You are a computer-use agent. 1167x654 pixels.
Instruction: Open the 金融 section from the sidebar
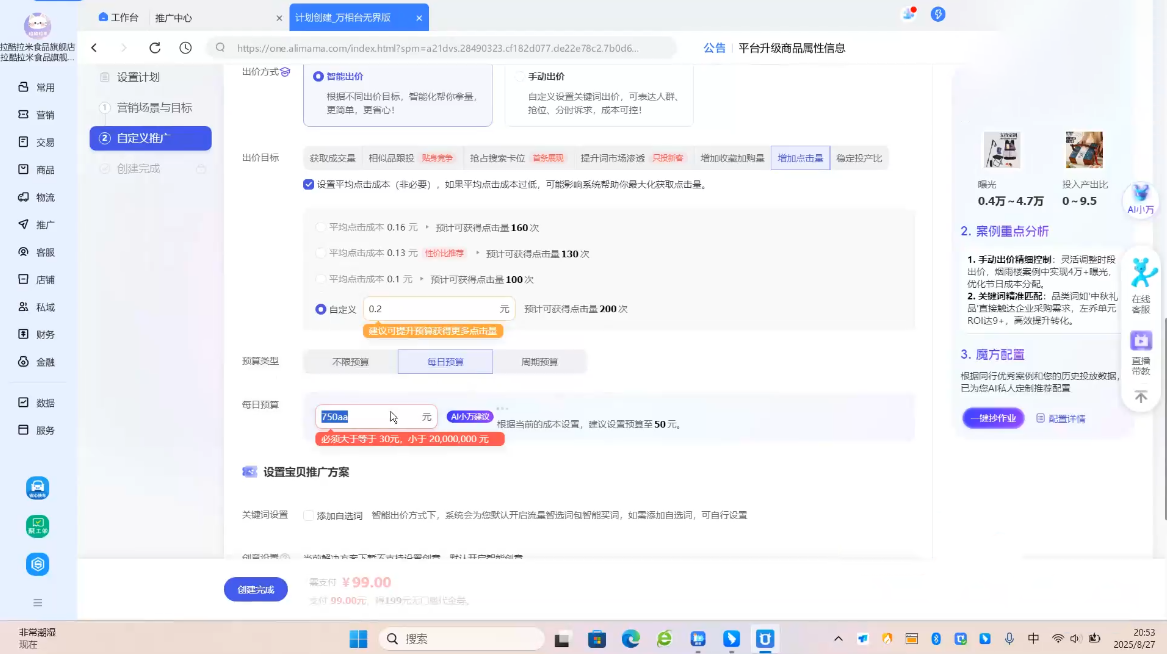tap(45, 361)
